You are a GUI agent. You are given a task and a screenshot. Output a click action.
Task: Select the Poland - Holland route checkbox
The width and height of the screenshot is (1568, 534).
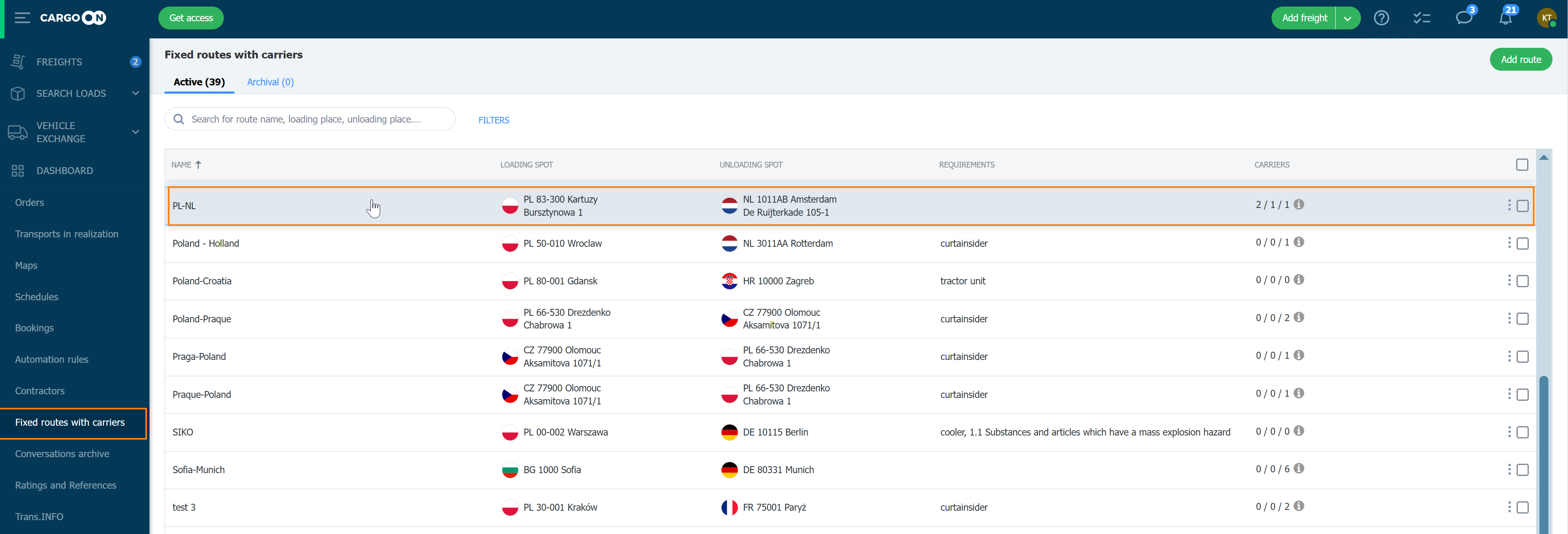click(x=1522, y=244)
